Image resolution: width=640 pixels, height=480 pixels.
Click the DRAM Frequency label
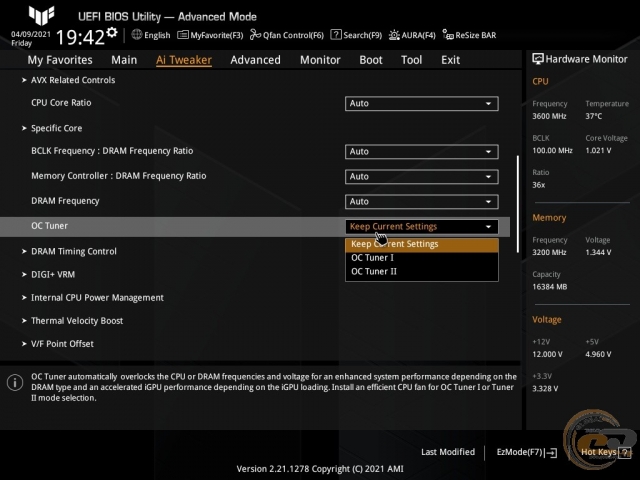coord(65,201)
